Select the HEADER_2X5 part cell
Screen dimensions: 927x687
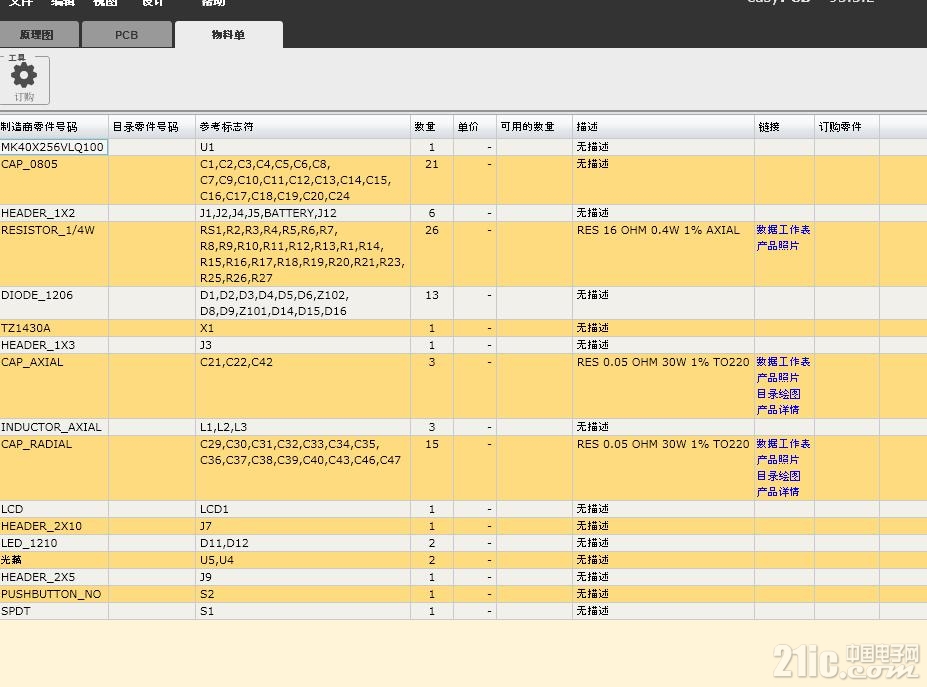click(x=54, y=577)
